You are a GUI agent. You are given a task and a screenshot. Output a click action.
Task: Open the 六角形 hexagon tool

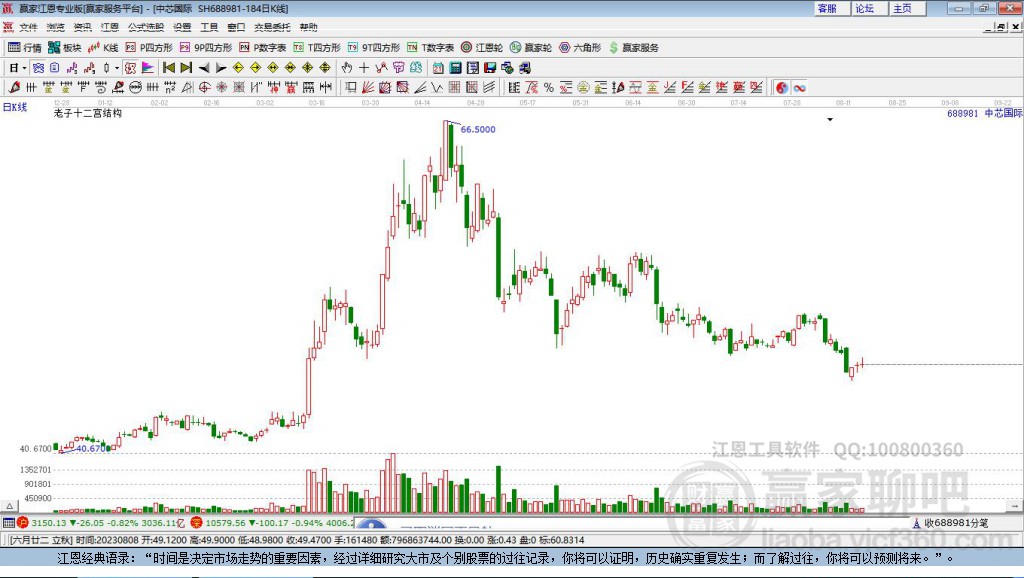tap(580, 48)
